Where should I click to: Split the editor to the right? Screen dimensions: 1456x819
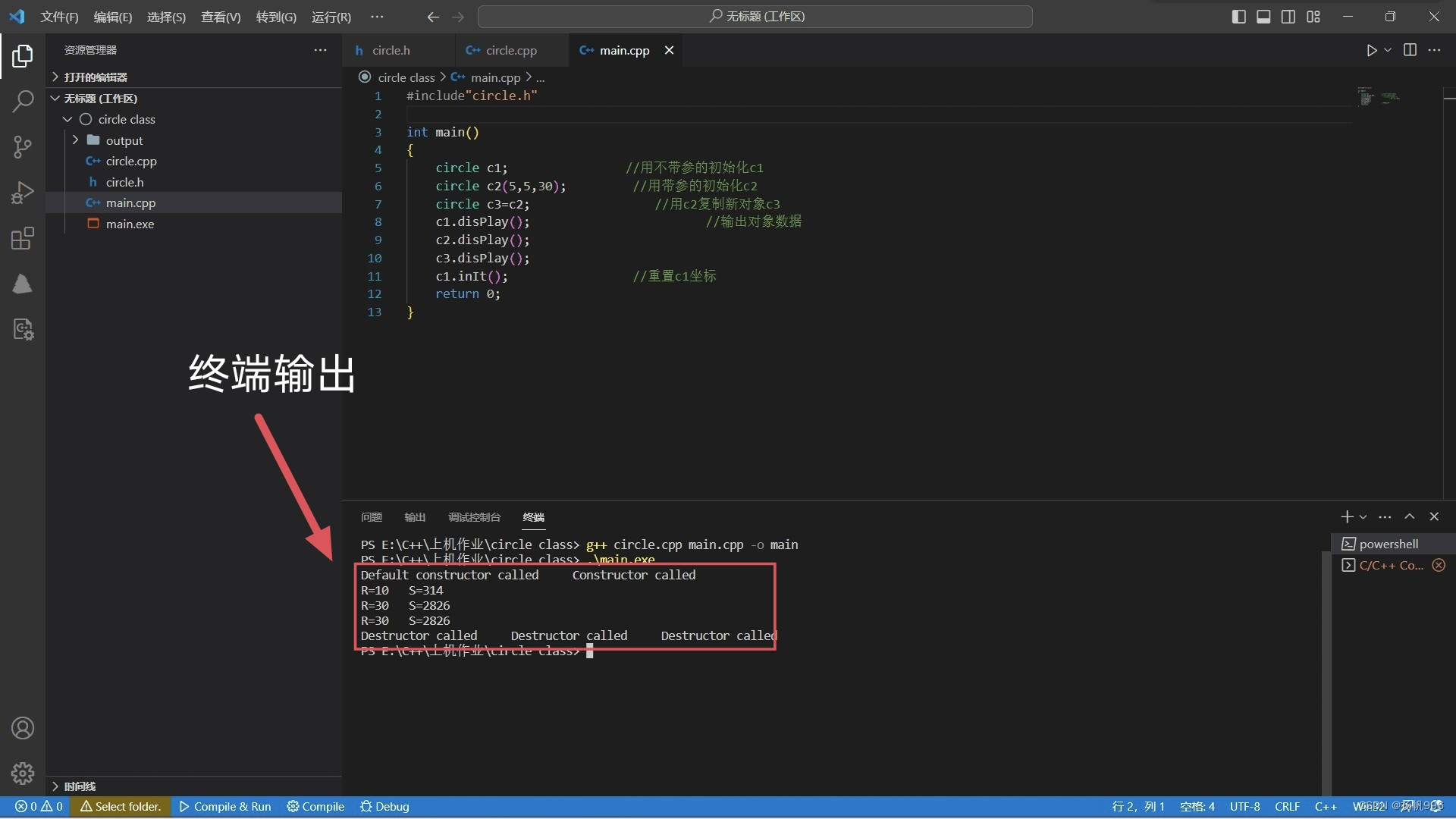tap(1410, 50)
